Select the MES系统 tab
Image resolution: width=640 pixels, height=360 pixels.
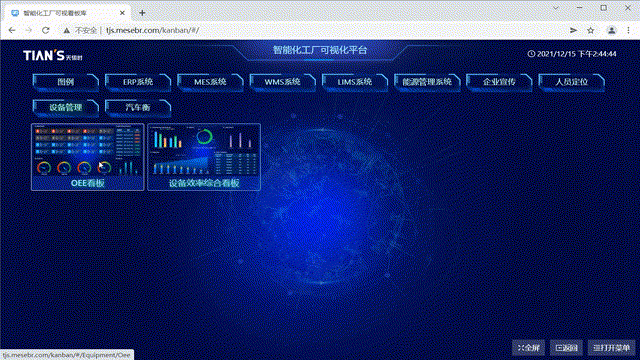(210, 82)
